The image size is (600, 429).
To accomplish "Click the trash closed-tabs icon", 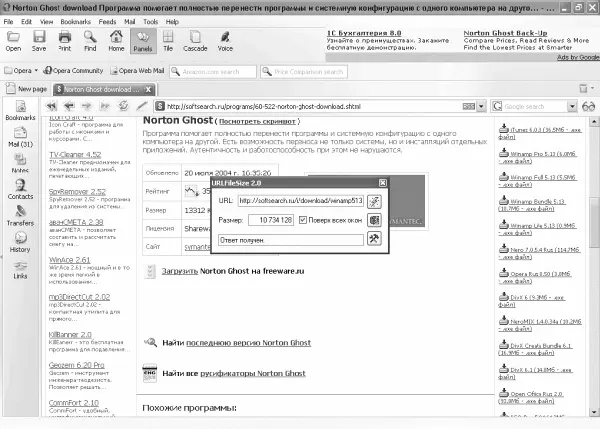I will click(583, 88).
